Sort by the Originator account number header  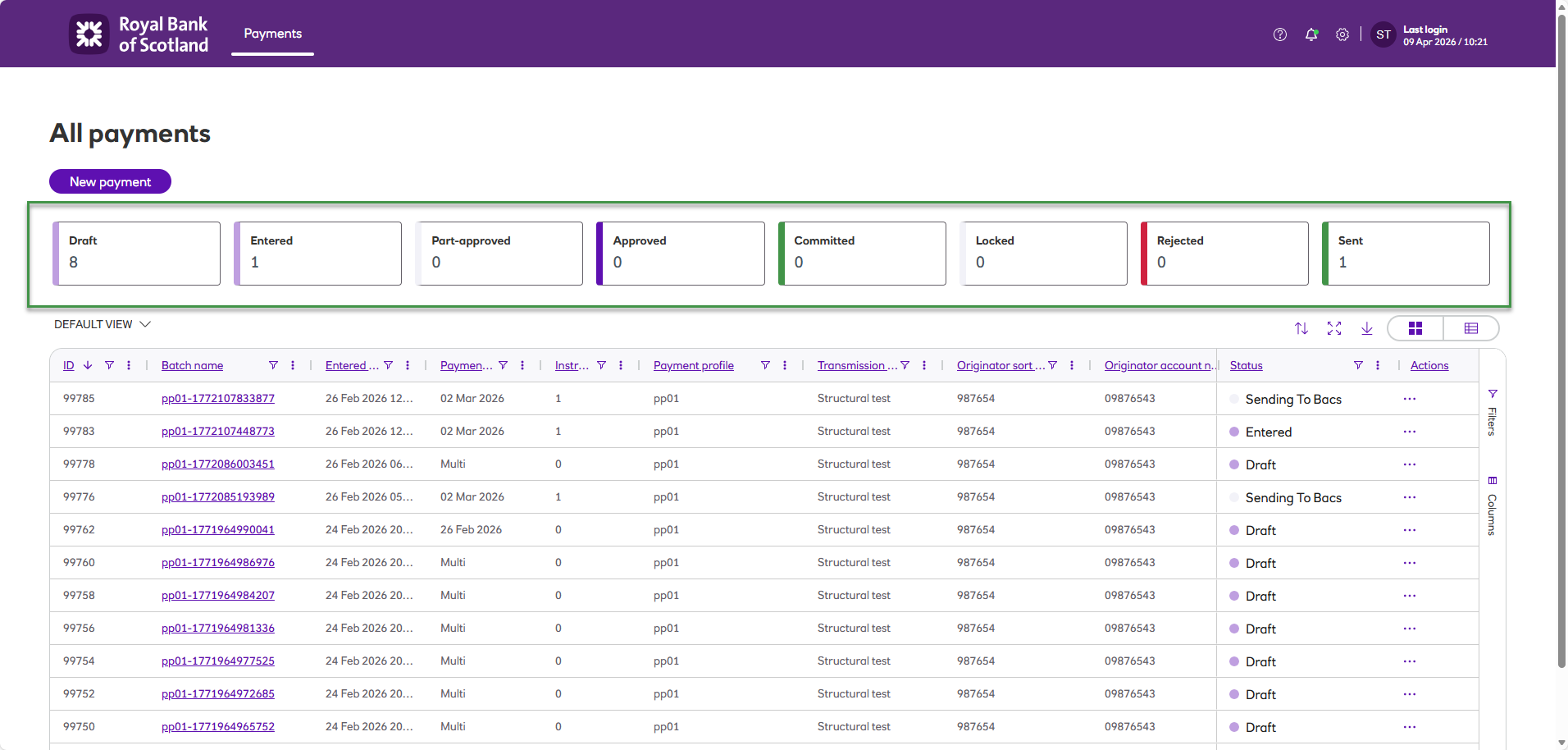tap(1159, 365)
